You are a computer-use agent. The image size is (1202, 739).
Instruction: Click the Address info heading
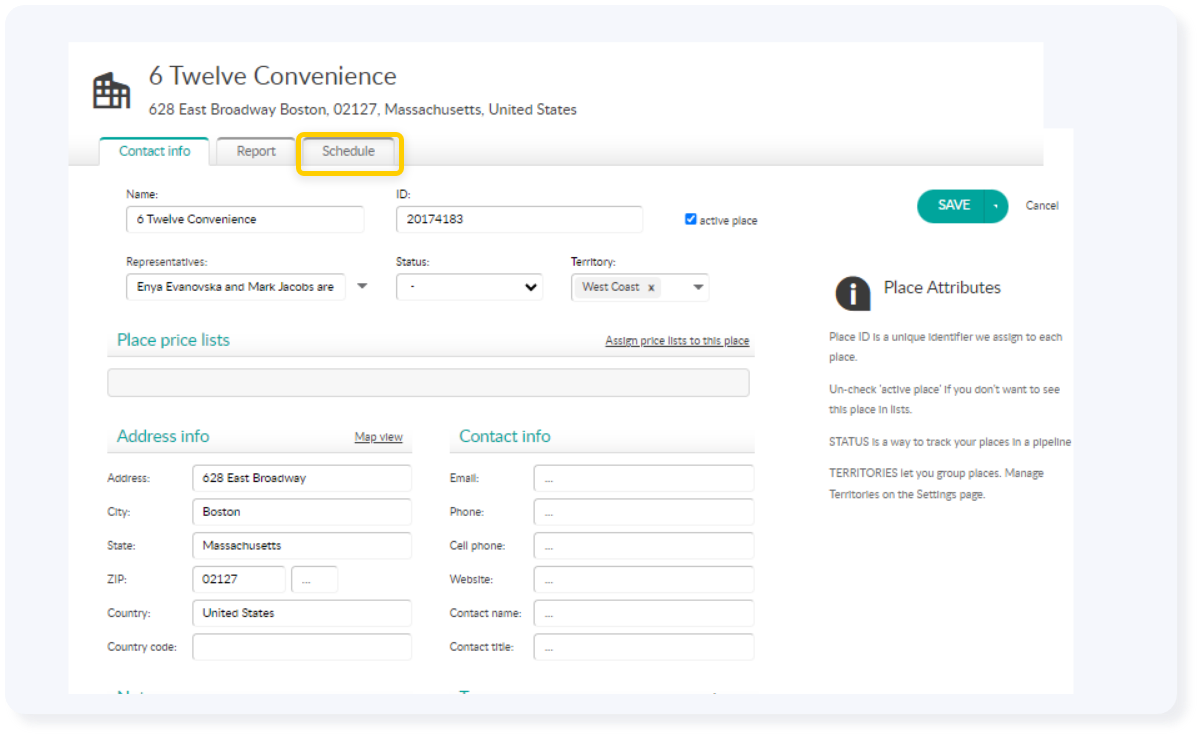coord(163,436)
